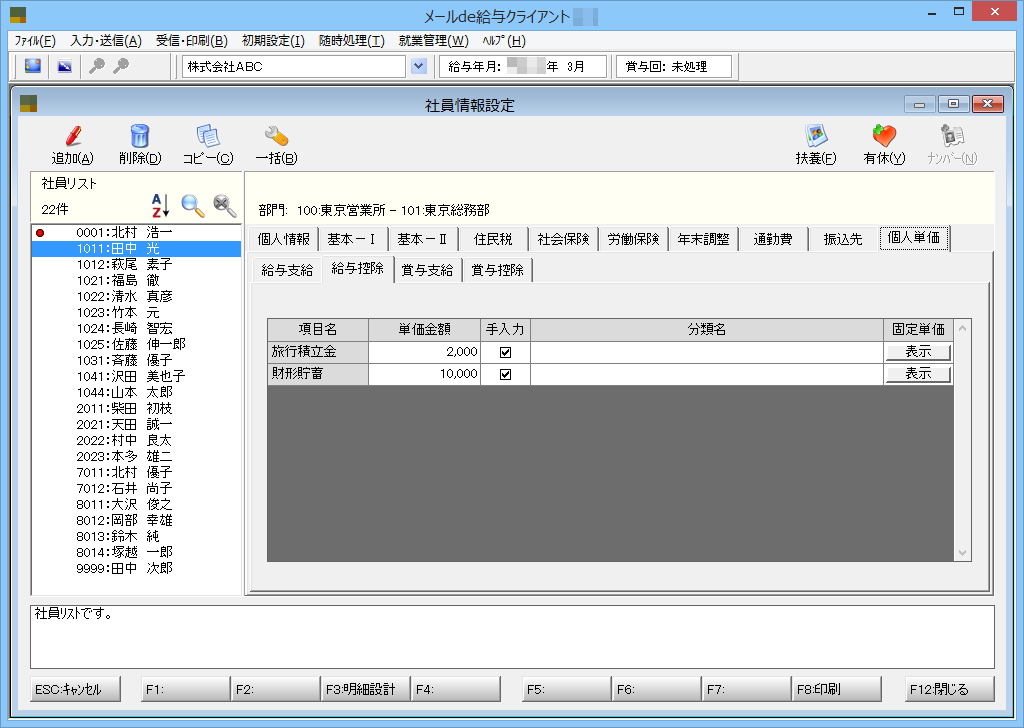Screen dimensions: 1024x728
Task: Open the 就業管理(W) menu
Action: pyautogui.click(x=434, y=40)
